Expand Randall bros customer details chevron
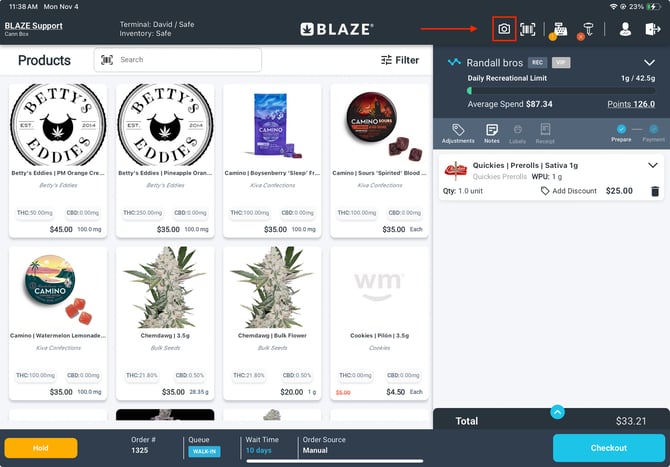Viewport: 670px width, 467px height. (649, 63)
